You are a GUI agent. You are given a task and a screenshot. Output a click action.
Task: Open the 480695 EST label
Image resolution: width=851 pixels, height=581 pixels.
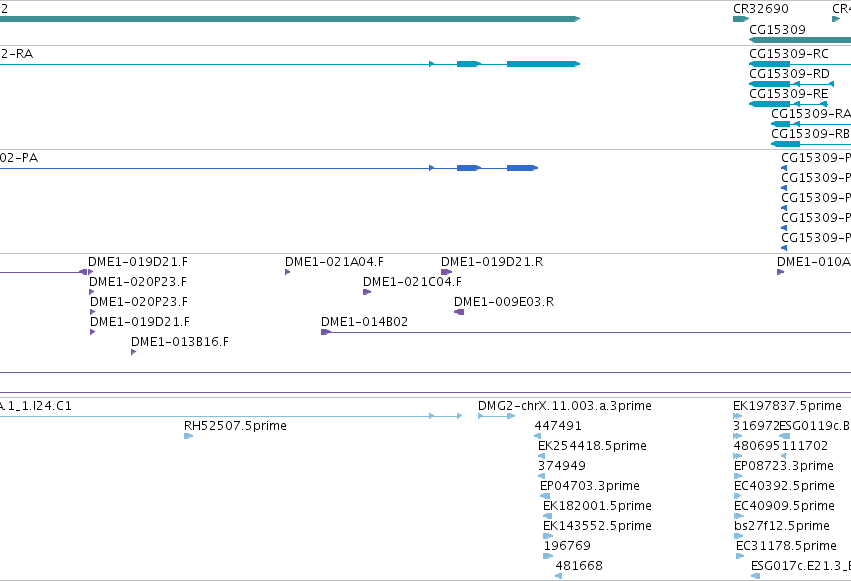click(x=757, y=446)
